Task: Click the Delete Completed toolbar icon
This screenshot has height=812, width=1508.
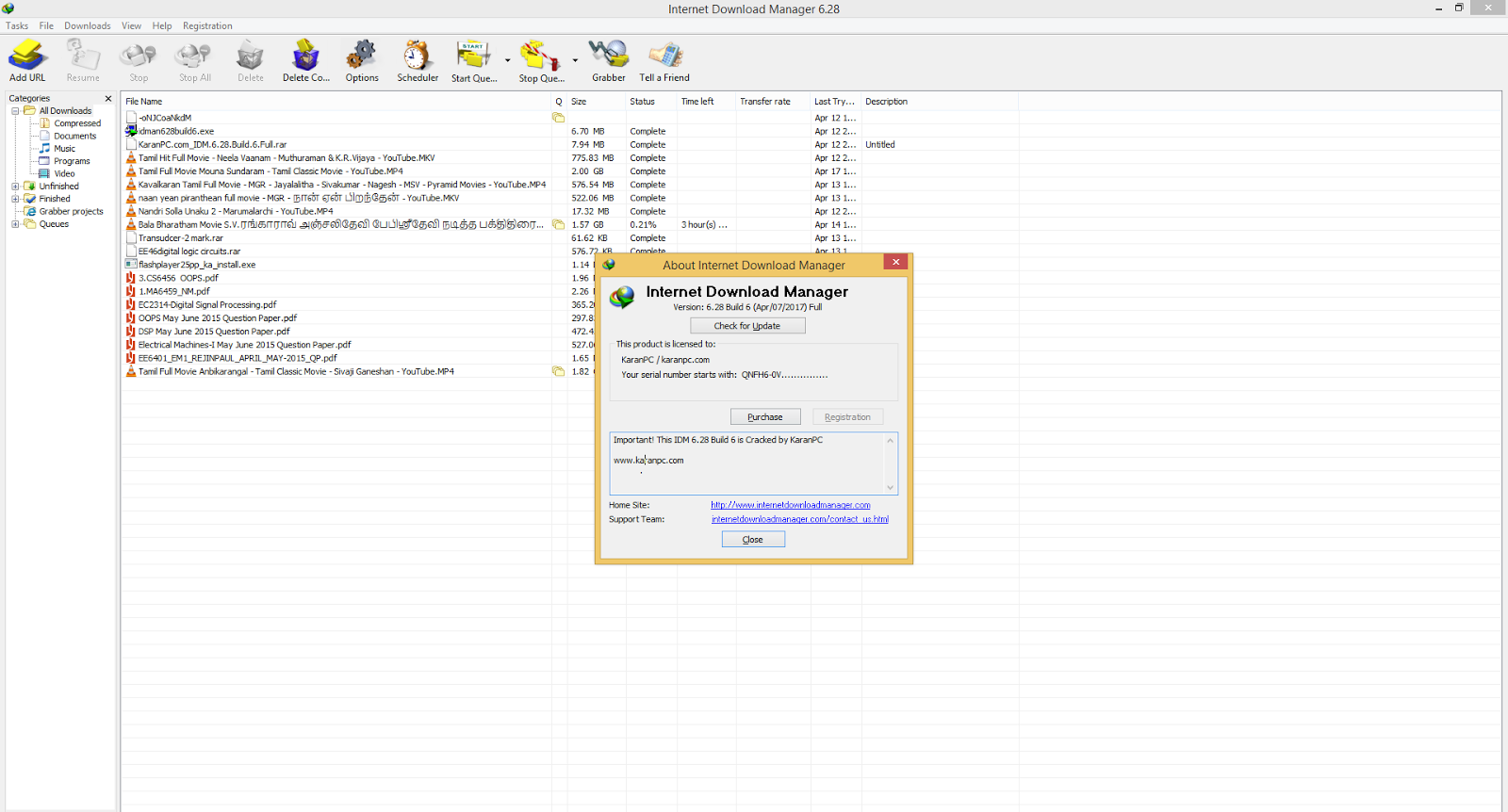Action: point(306,61)
